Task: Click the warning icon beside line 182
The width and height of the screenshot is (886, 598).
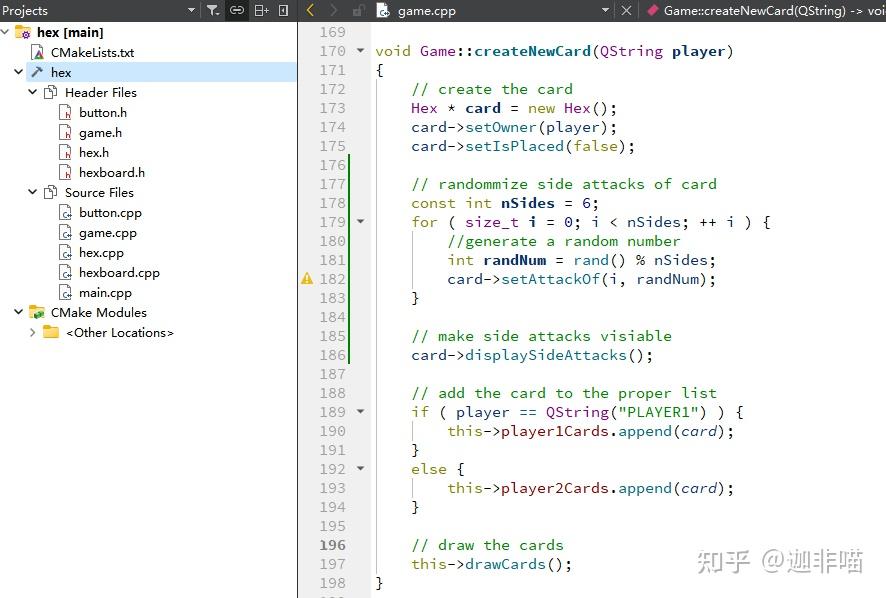Action: [307, 279]
